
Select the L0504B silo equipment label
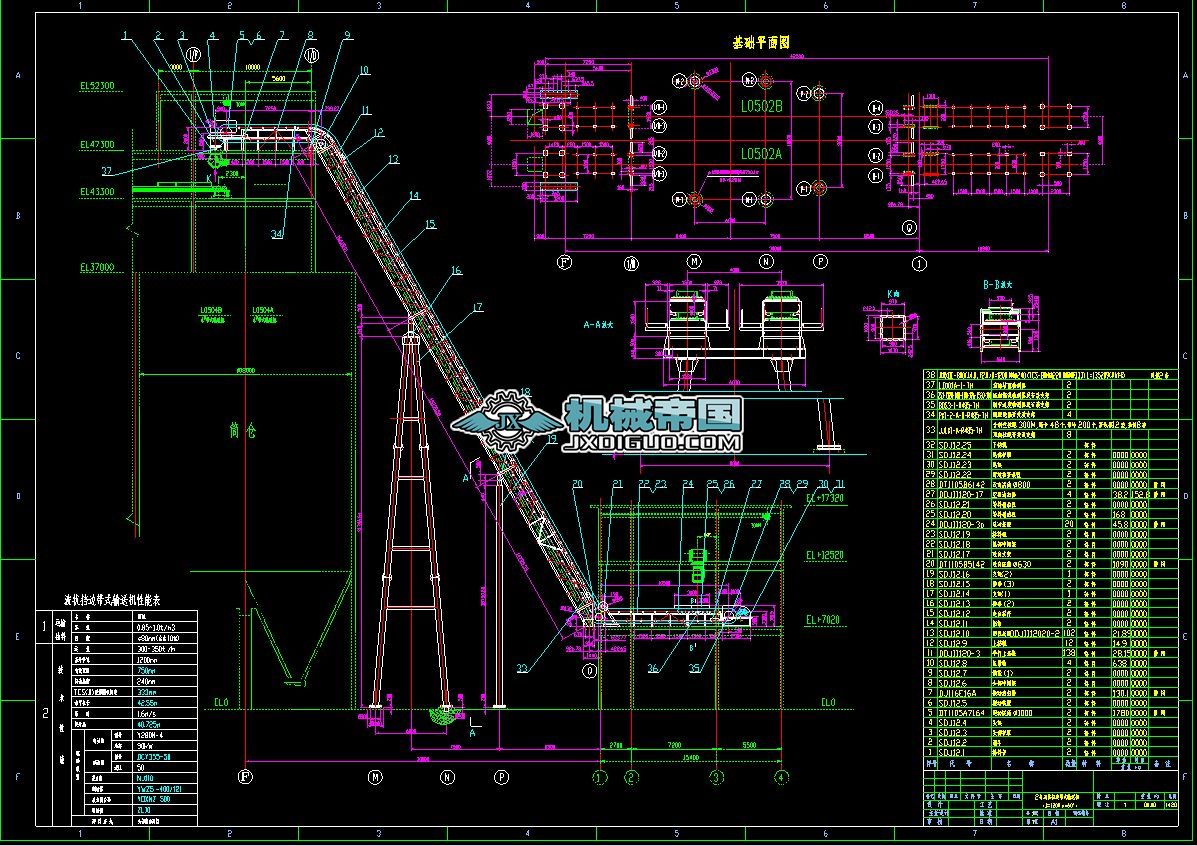point(211,311)
